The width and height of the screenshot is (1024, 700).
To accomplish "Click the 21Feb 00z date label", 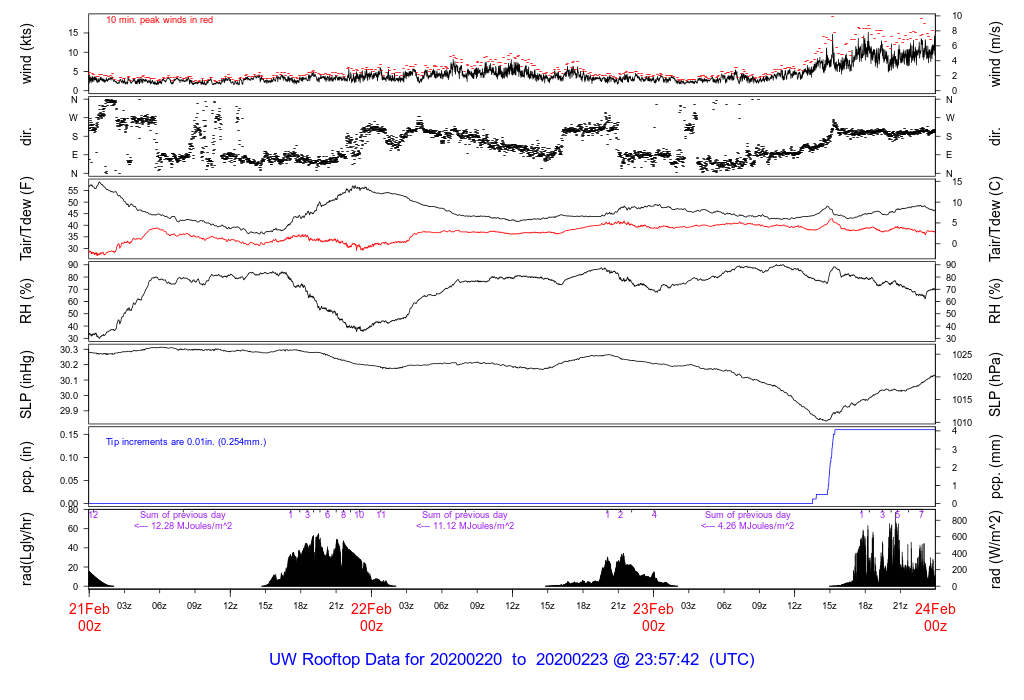I will click(x=89, y=617).
